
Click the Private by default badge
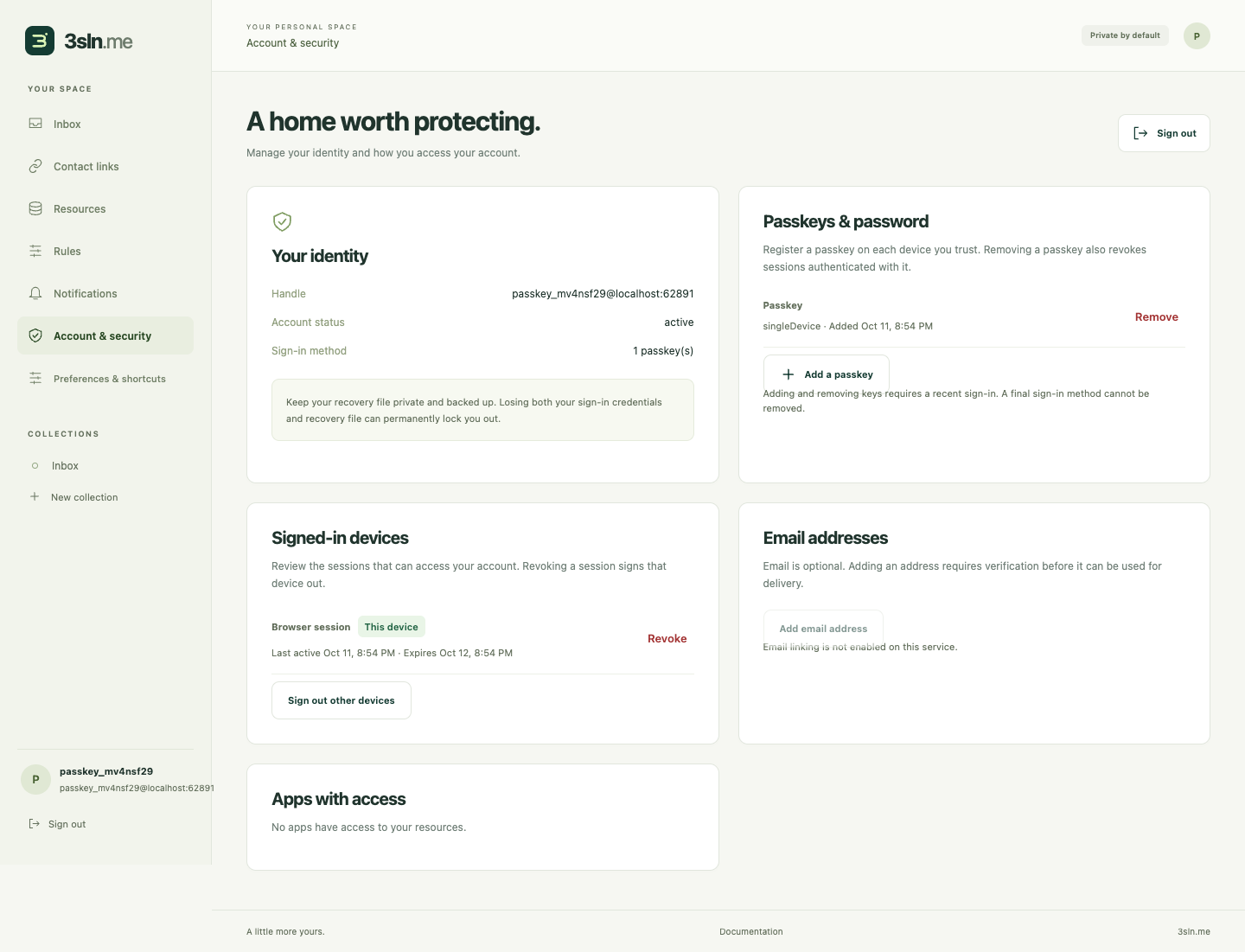1125,35
